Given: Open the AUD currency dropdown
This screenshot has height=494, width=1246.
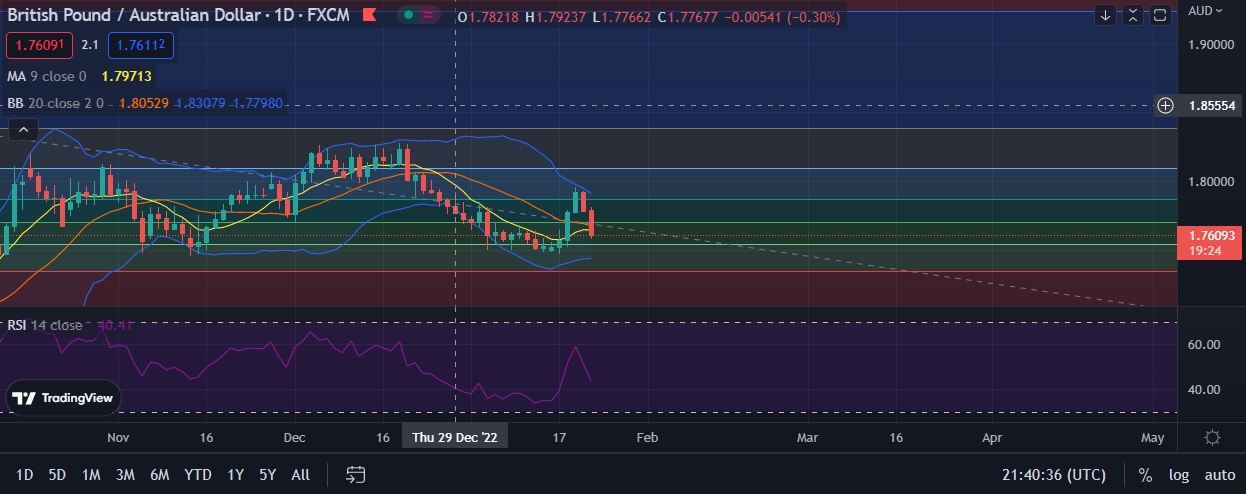Looking at the screenshot, I should tap(1205, 11).
